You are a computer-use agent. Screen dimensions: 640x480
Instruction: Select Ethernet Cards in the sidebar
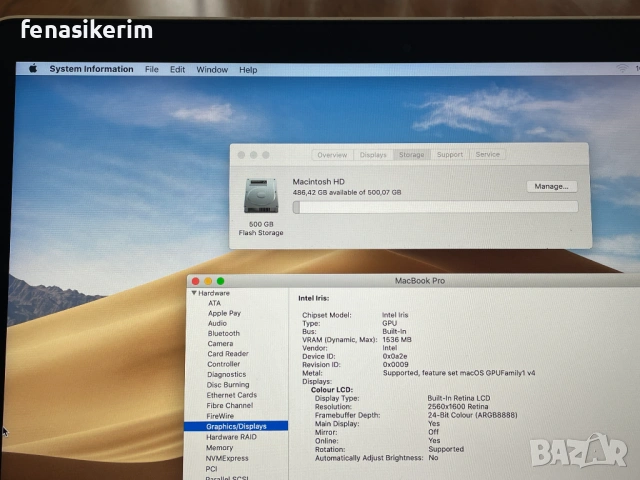point(231,395)
